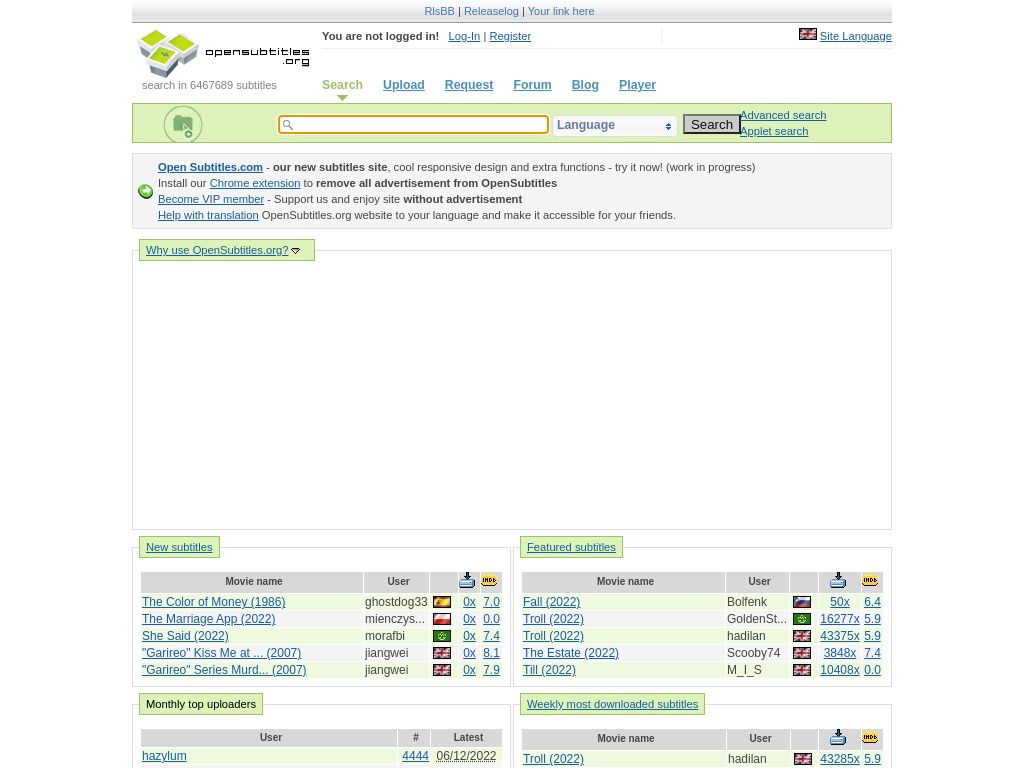The height and width of the screenshot is (768, 1024).
Task: Open the Request tab
Action: pos(469,85)
